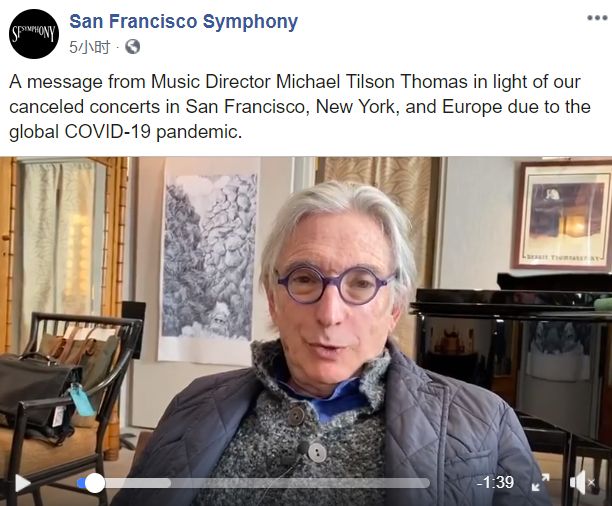Click the wall scroll drawing in the video
The image size is (612, 506).
click(x=209, y=260)
